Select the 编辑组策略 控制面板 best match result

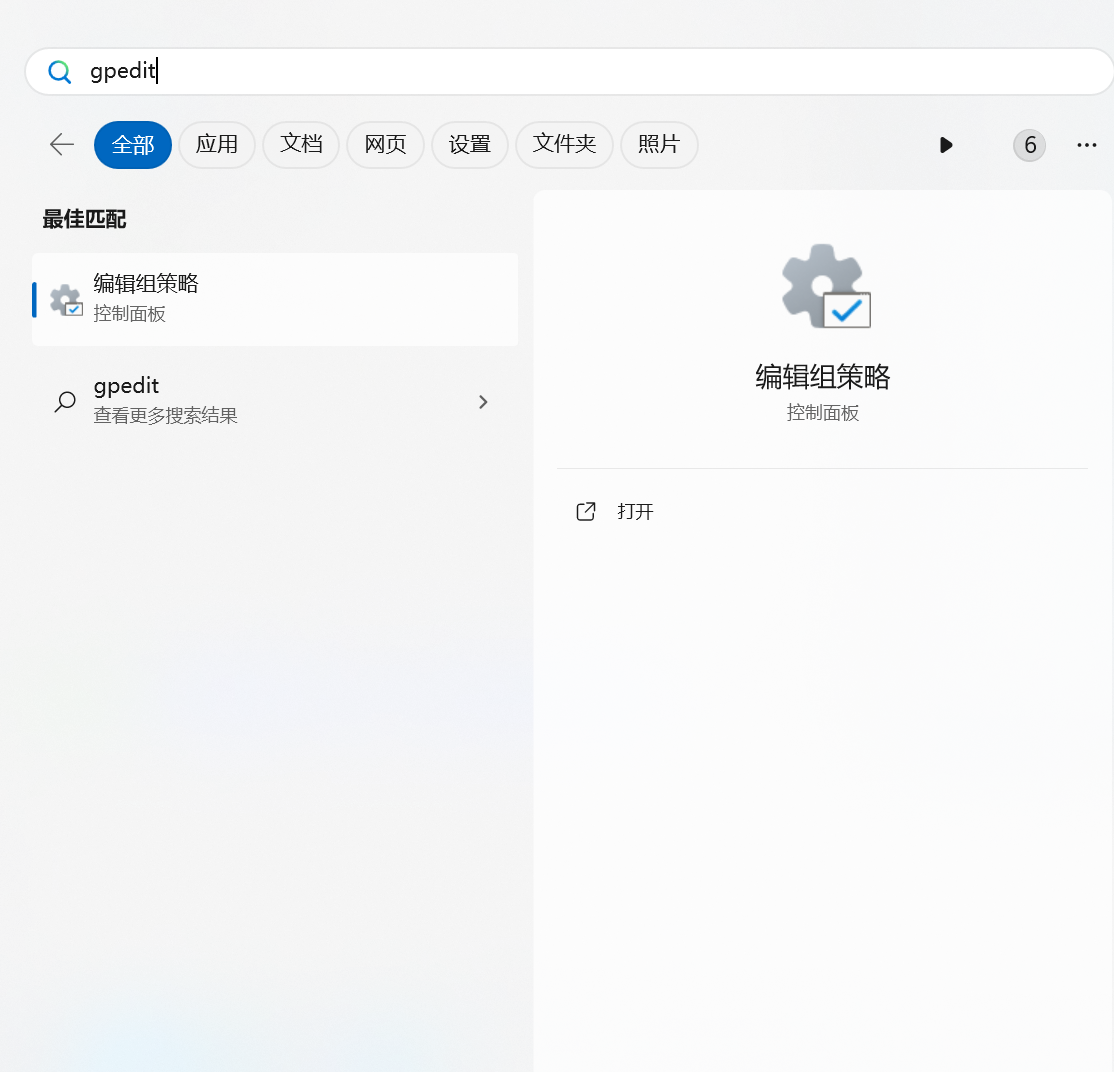pyautogui.click(x=275, y=299)
